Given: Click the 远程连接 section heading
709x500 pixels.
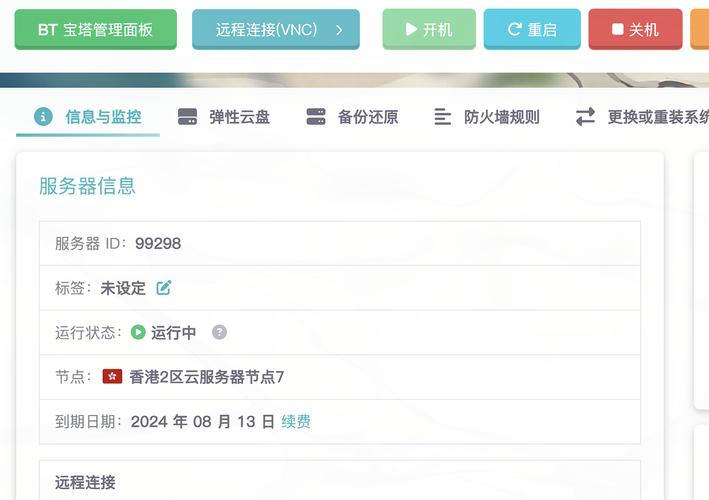Looking at the screenshot, I should (85, 482).
